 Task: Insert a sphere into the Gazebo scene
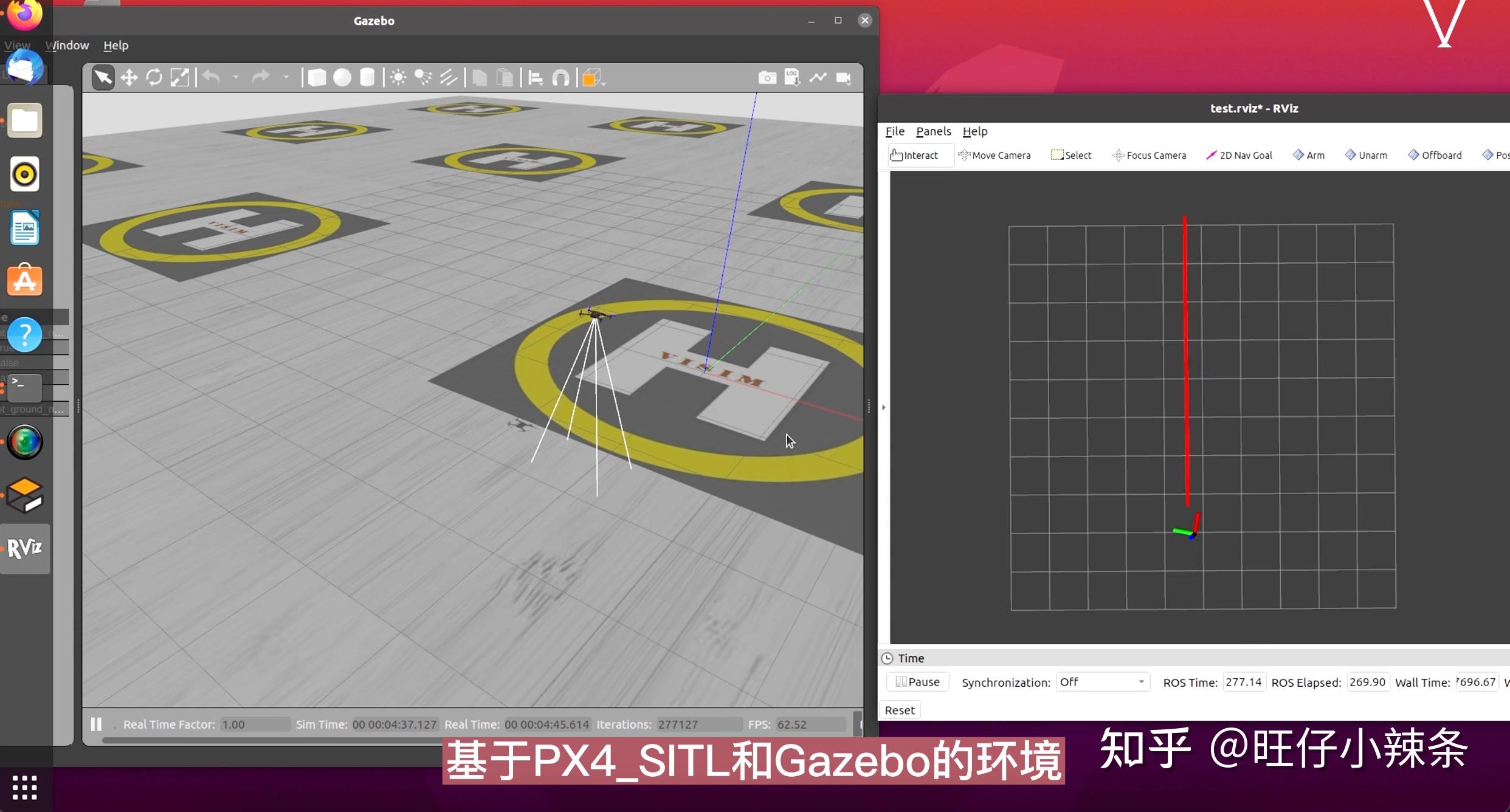tap(342, 77)
